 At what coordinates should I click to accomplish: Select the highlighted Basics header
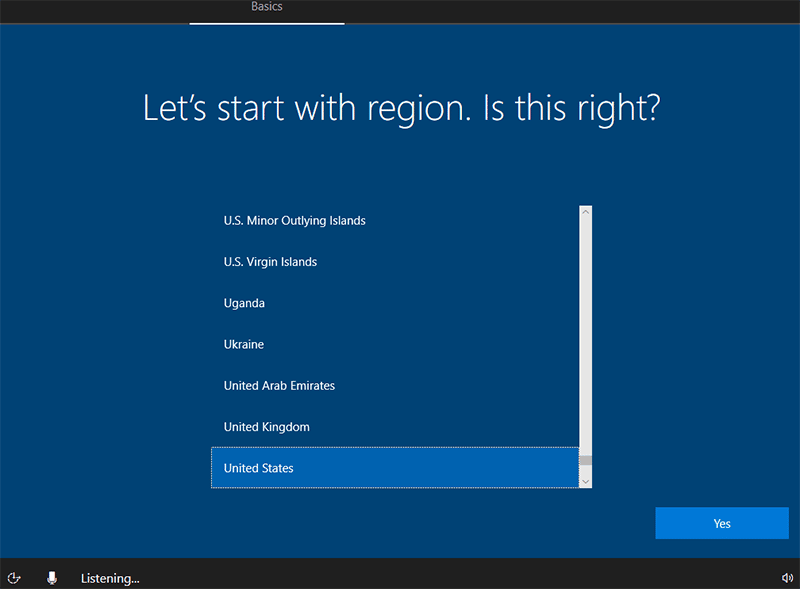pyautogui.click(x=267, y=7)
